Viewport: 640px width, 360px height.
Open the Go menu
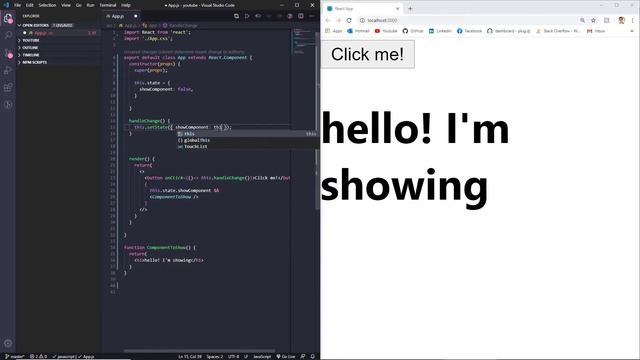click(78, 5)
